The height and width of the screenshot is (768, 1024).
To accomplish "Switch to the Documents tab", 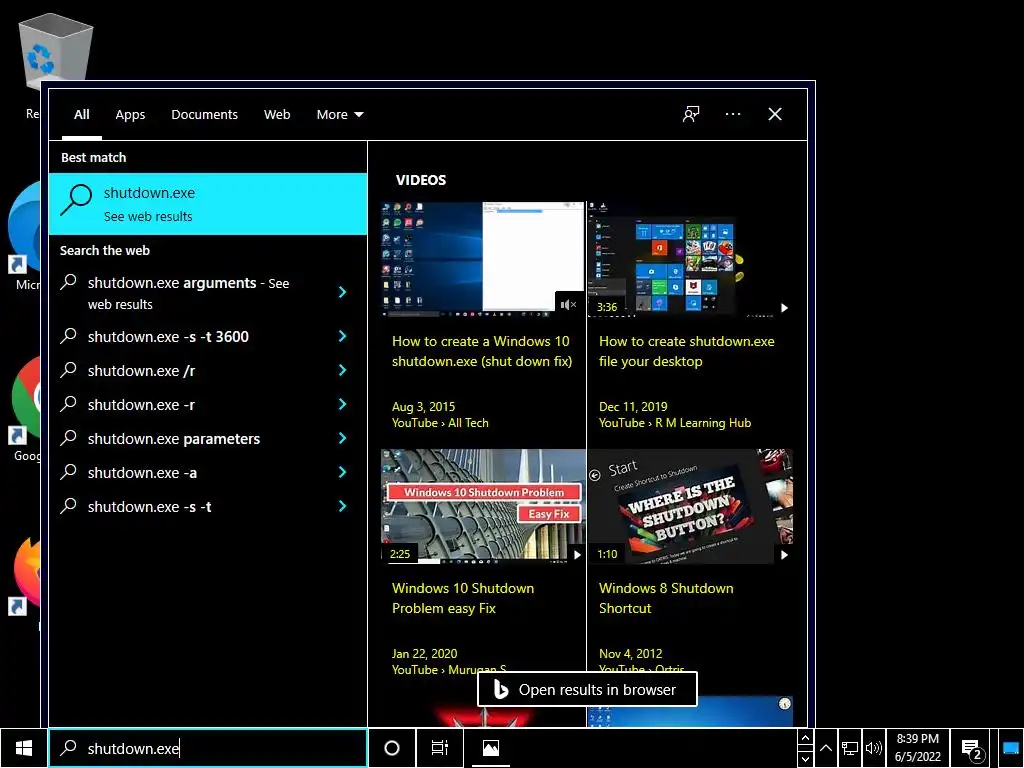I will pos(204,114).
